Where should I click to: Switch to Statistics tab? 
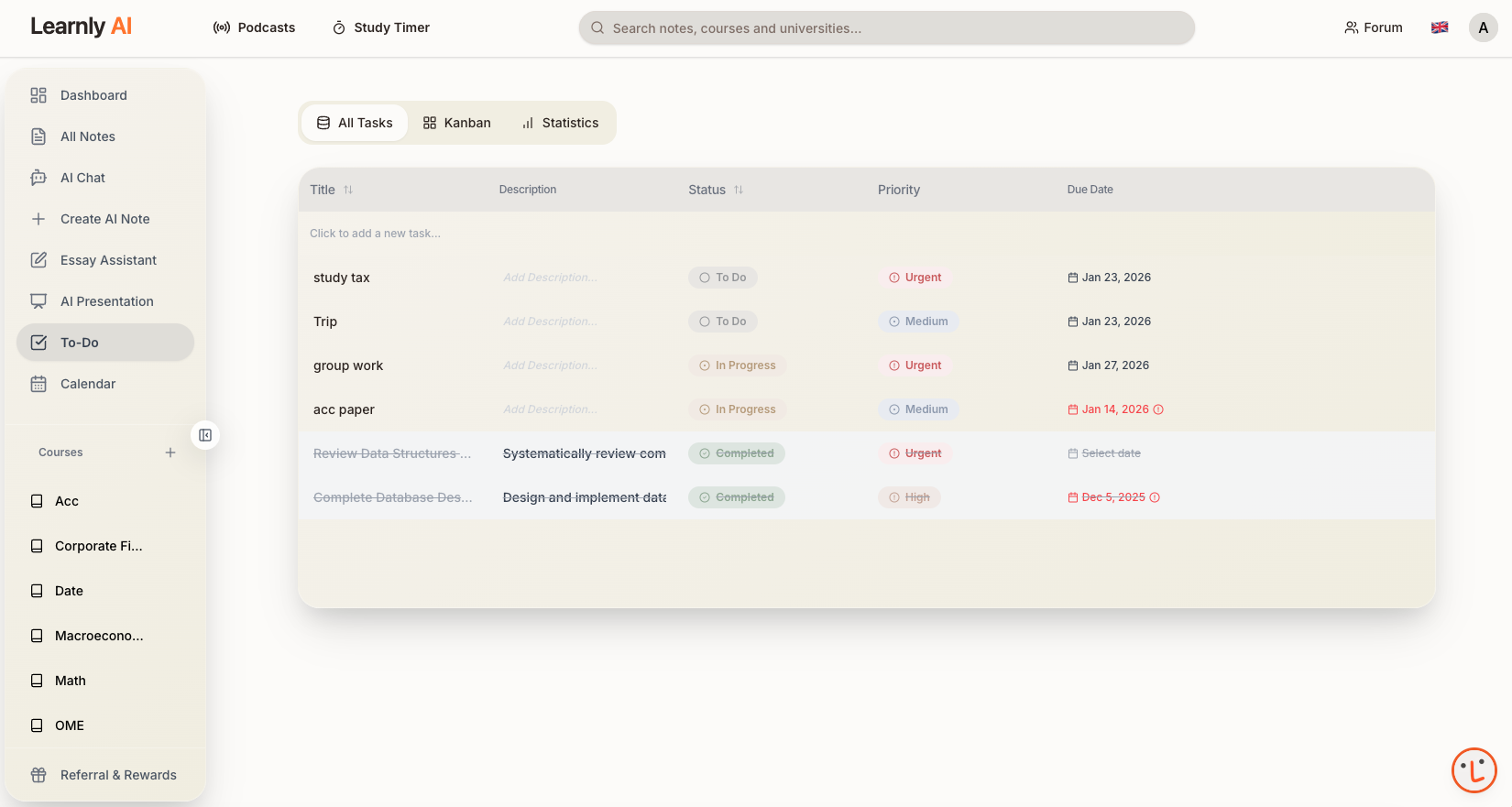click(x=560, y=123)
